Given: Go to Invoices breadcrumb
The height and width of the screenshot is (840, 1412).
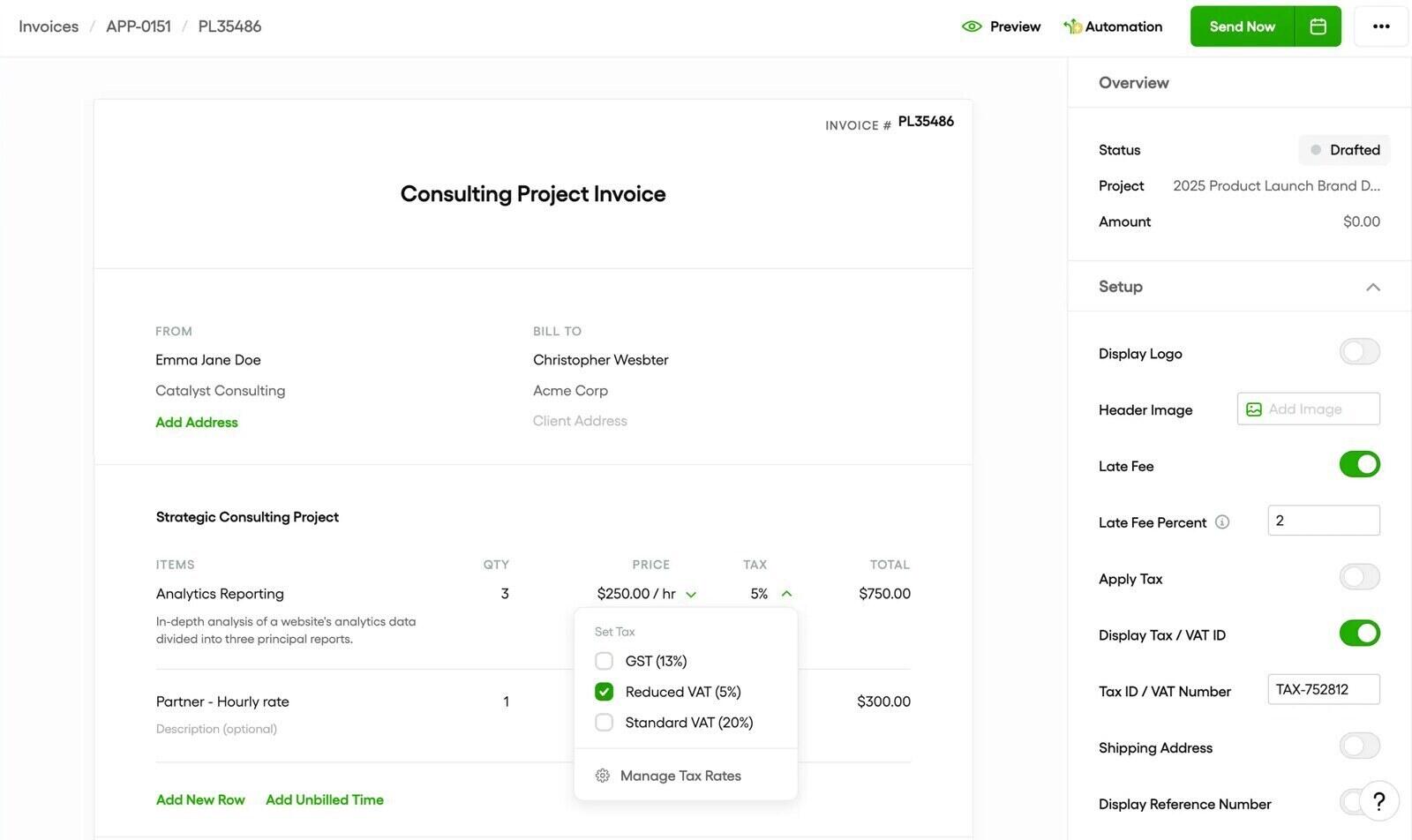Looking at the screenshot, I should 49,26.
